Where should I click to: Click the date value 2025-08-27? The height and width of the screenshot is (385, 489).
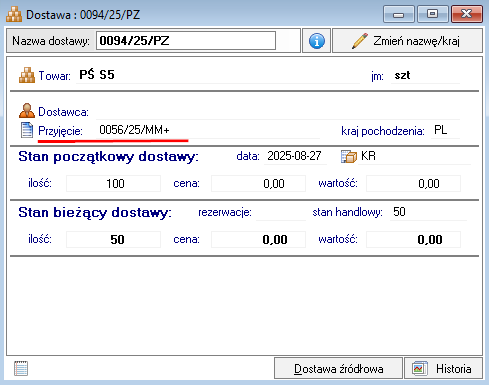pos(294,156)
